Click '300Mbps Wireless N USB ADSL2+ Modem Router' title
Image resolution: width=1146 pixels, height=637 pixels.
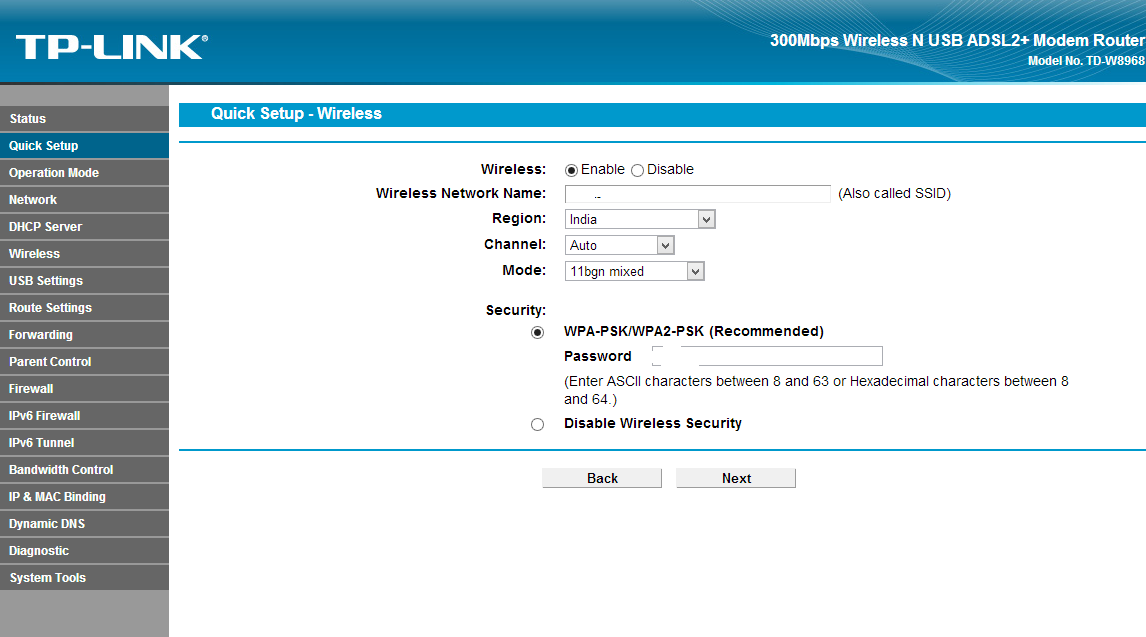click(957, 40)
